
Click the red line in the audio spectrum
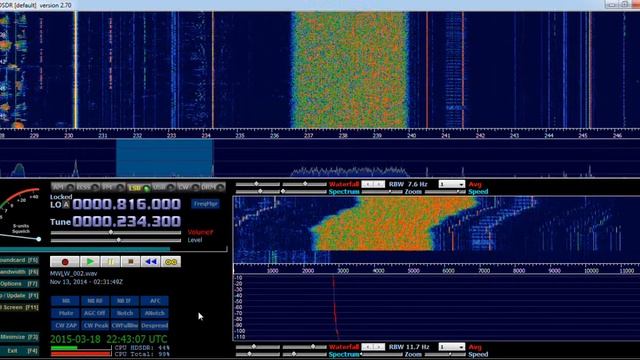pyautogui.click(x=335, y=307)
